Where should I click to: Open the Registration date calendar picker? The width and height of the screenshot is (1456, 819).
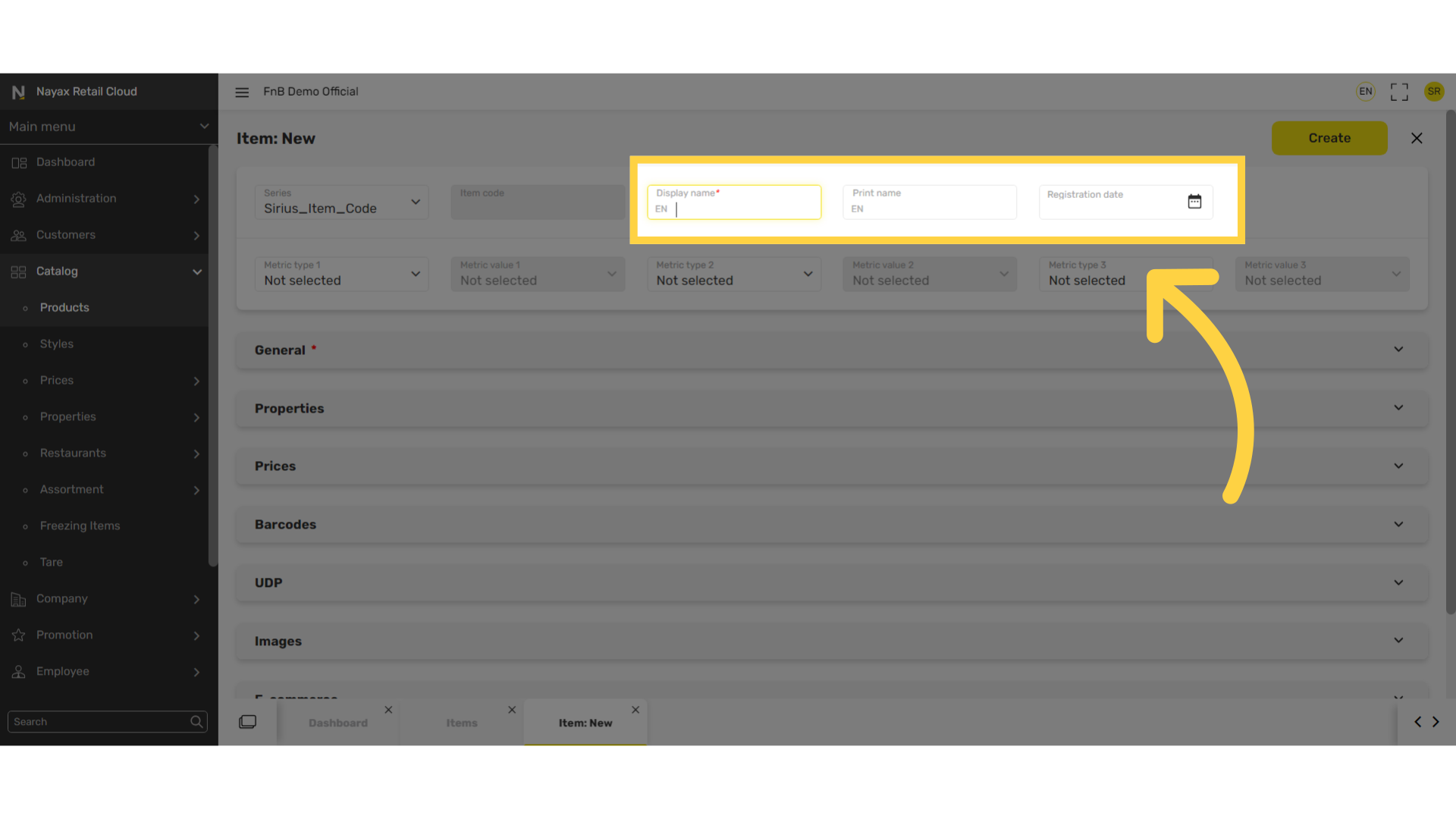click(x=1194, y=202)
